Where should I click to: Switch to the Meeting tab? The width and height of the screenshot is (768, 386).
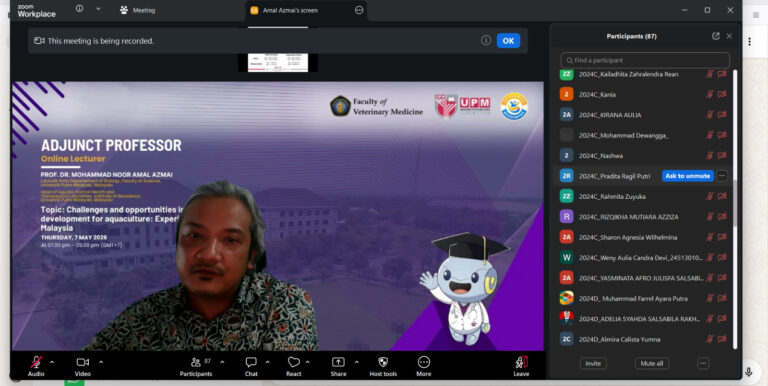pyautogui.click(x=138, y=10)
